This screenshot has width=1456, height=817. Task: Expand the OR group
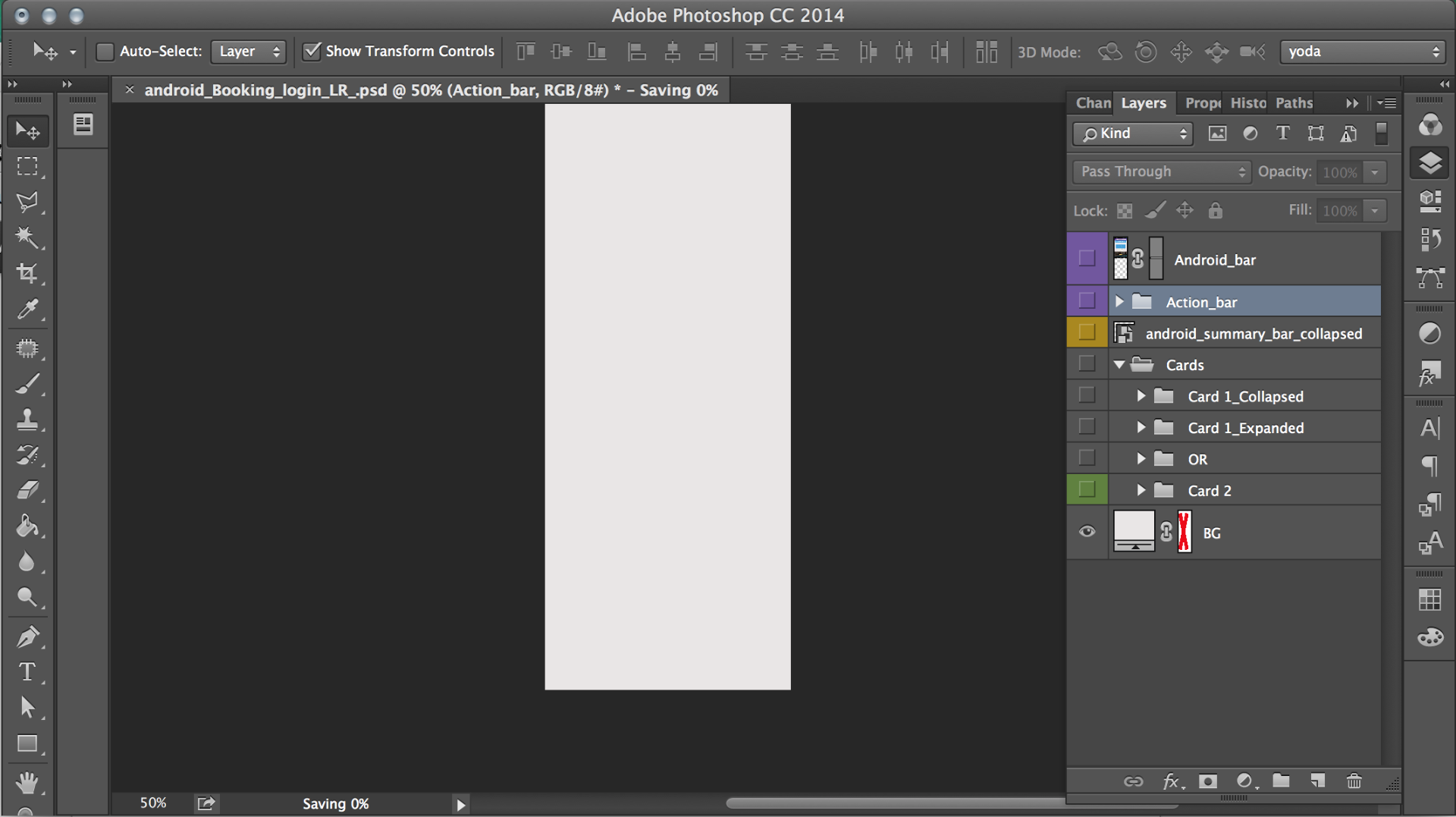[x=1141, y=459]
